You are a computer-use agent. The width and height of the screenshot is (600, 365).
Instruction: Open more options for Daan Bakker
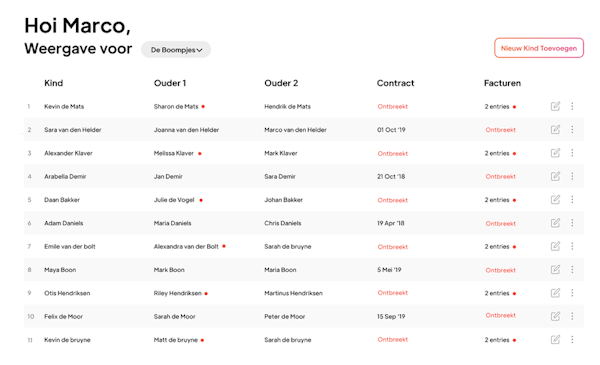coord(572,200)
